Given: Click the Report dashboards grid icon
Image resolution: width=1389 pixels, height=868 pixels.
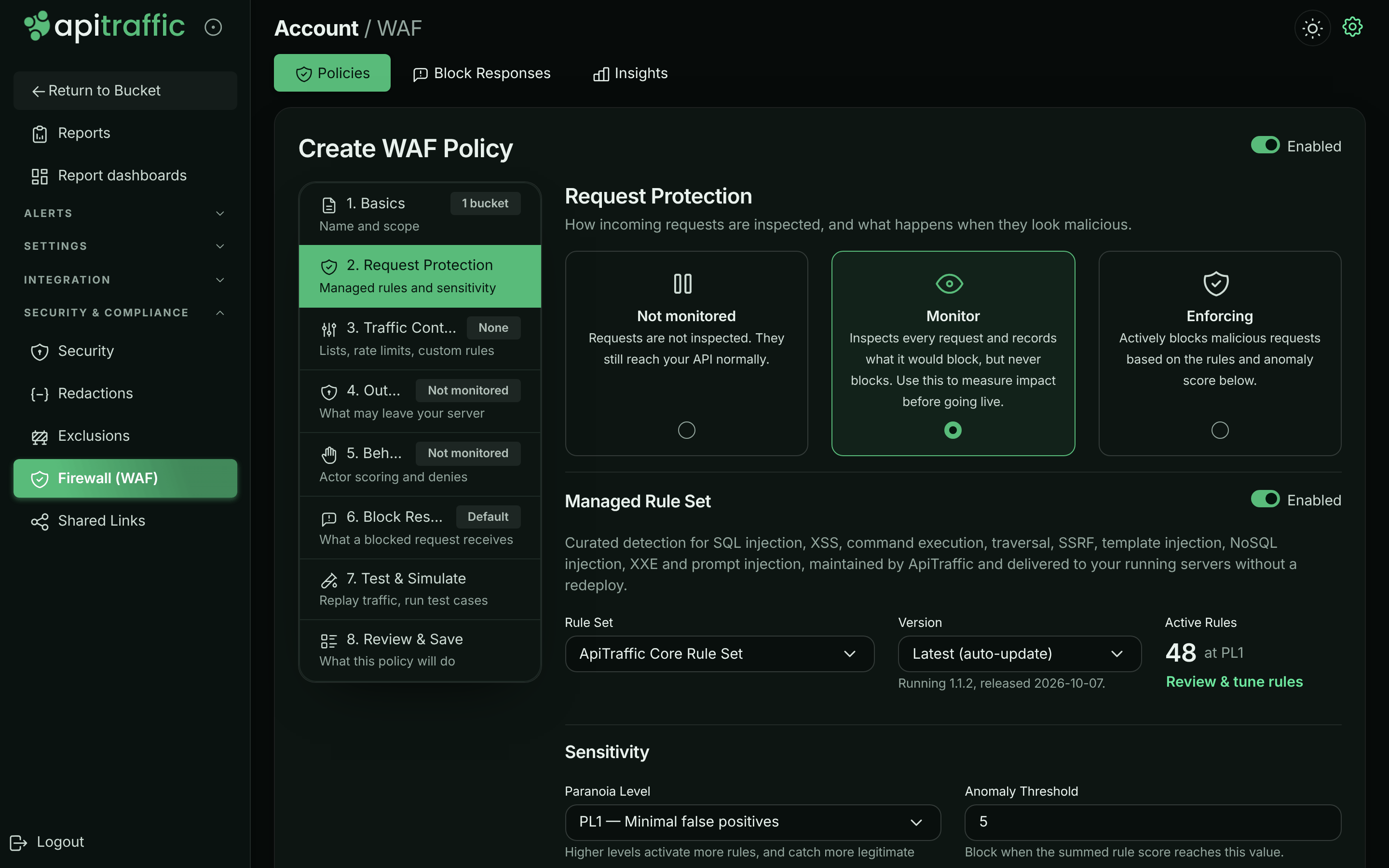Looking at the screenshot, I should click(x=40, y=176).
